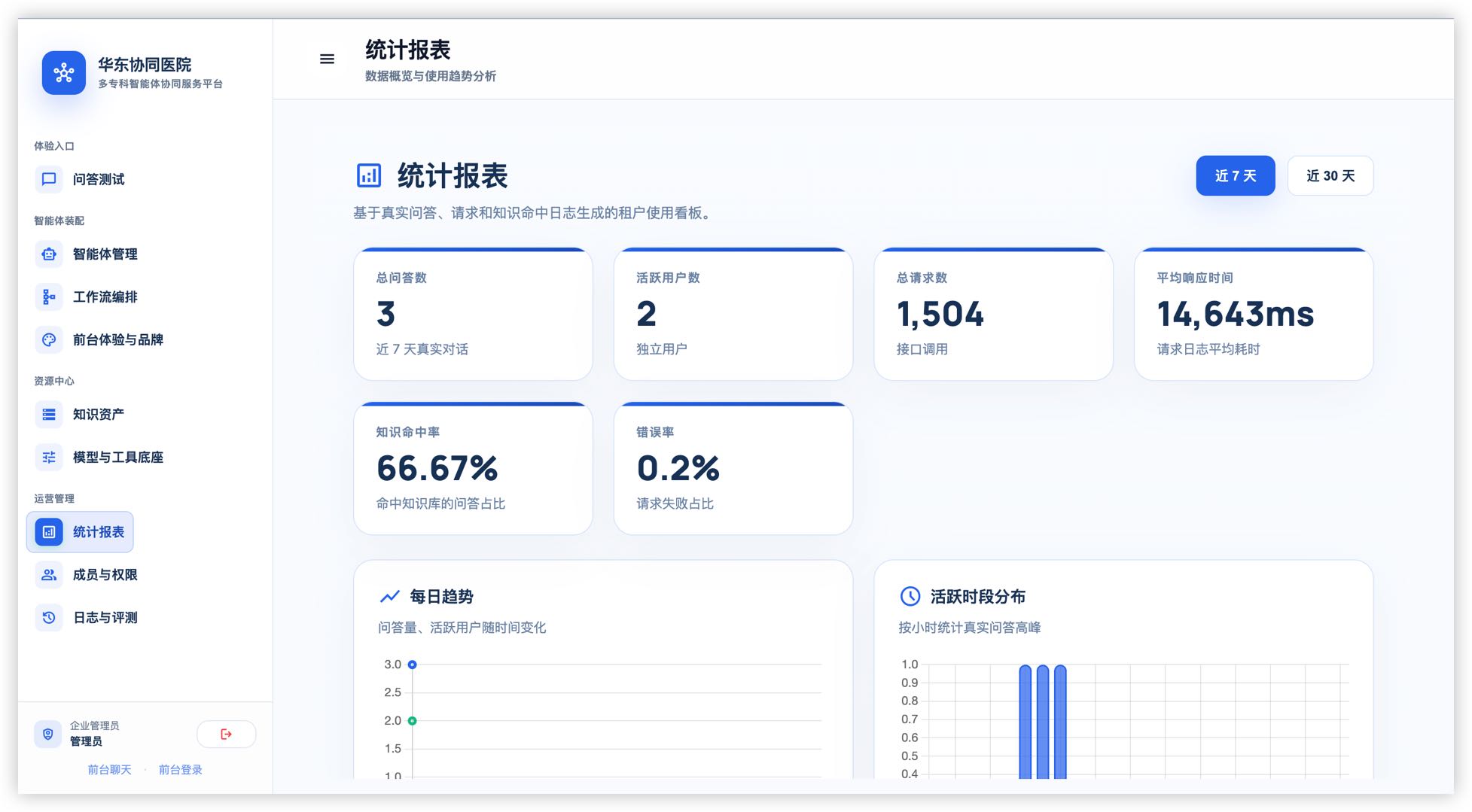Click the 运营管理 section label
The width and height of the screenshot is (1472, 812).
click(x=54, y=499)
